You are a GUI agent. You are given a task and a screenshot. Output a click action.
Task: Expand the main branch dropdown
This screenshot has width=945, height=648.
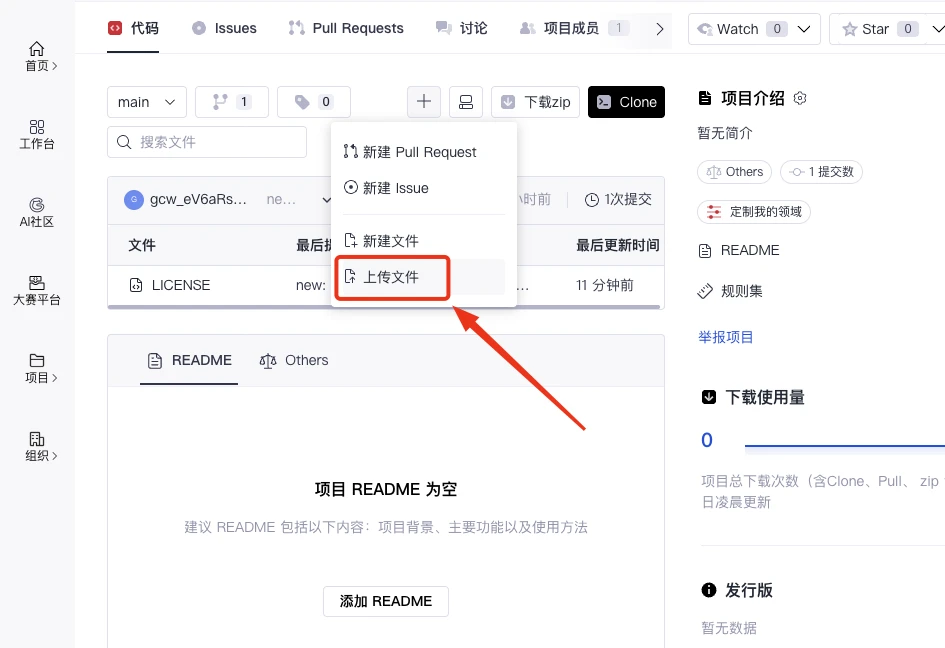(x=146, y=101)
